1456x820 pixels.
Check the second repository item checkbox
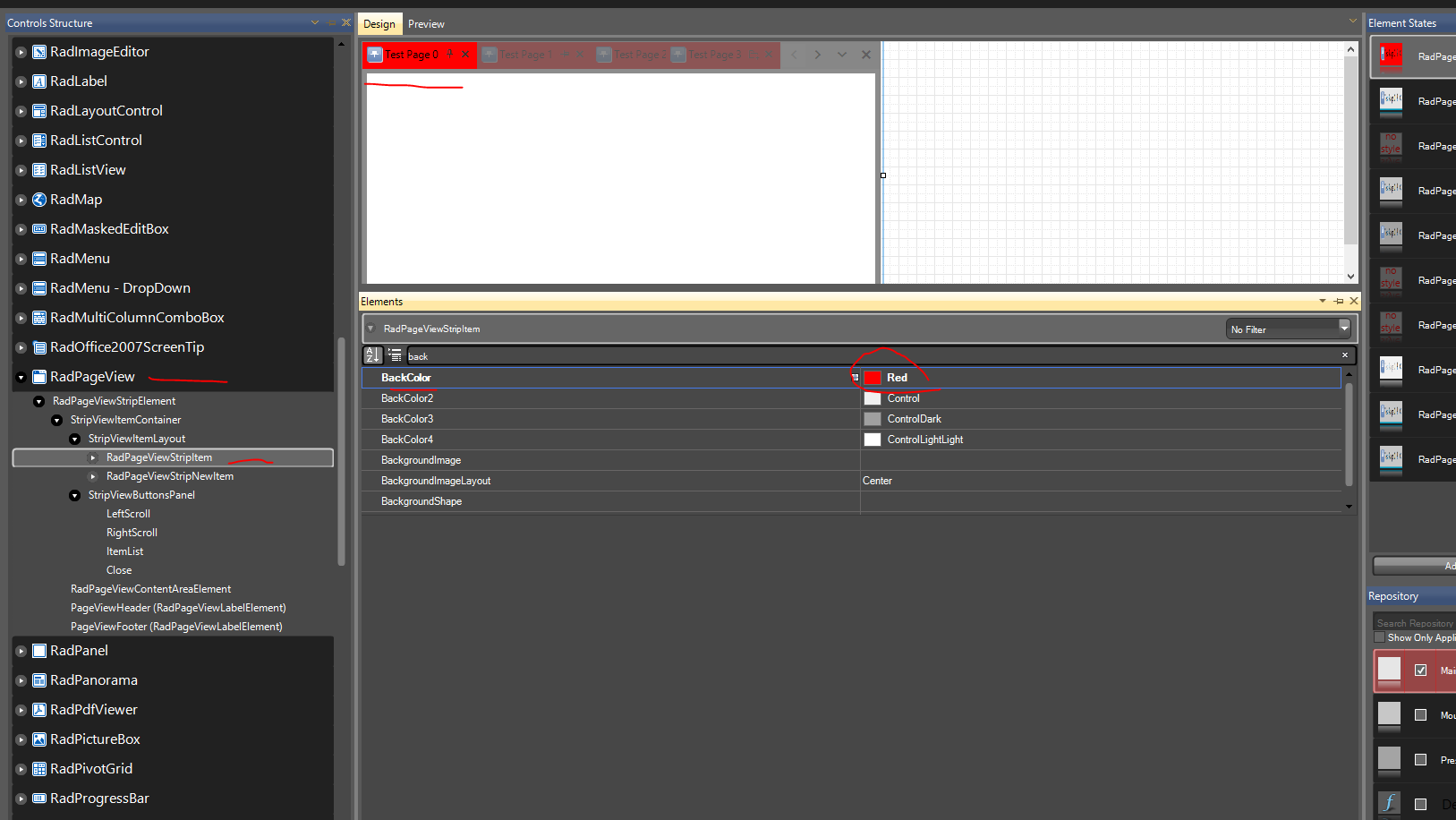click(1420, 714)
